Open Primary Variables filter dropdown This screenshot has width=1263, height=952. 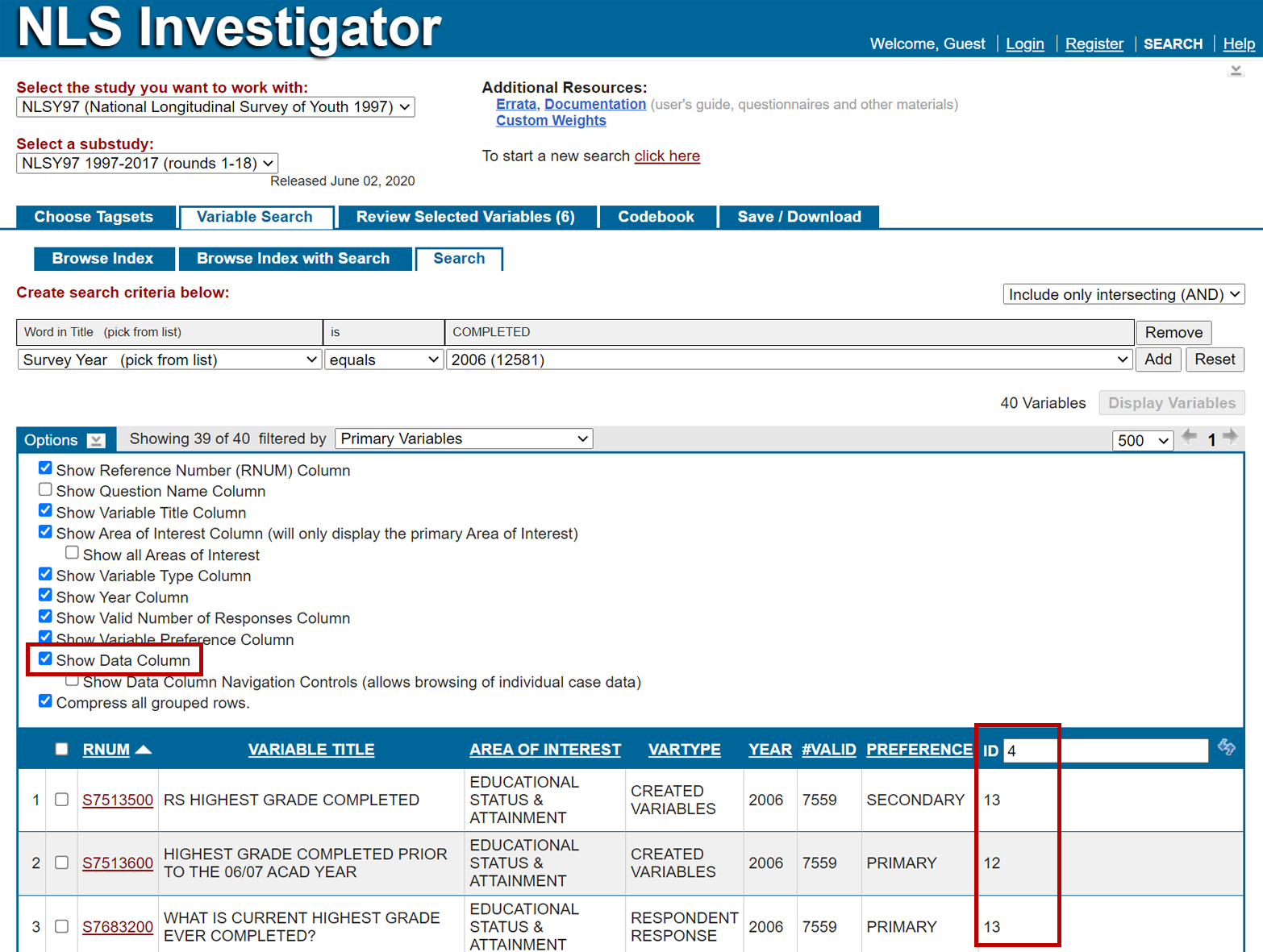464,439
